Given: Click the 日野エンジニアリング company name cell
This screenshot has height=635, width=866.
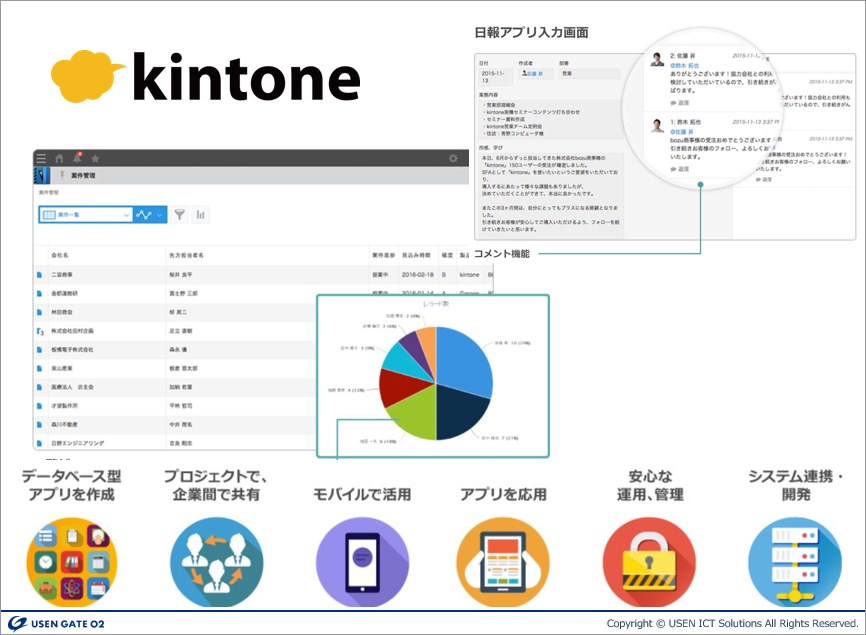Looking at the screenshot, I should 77,443.
